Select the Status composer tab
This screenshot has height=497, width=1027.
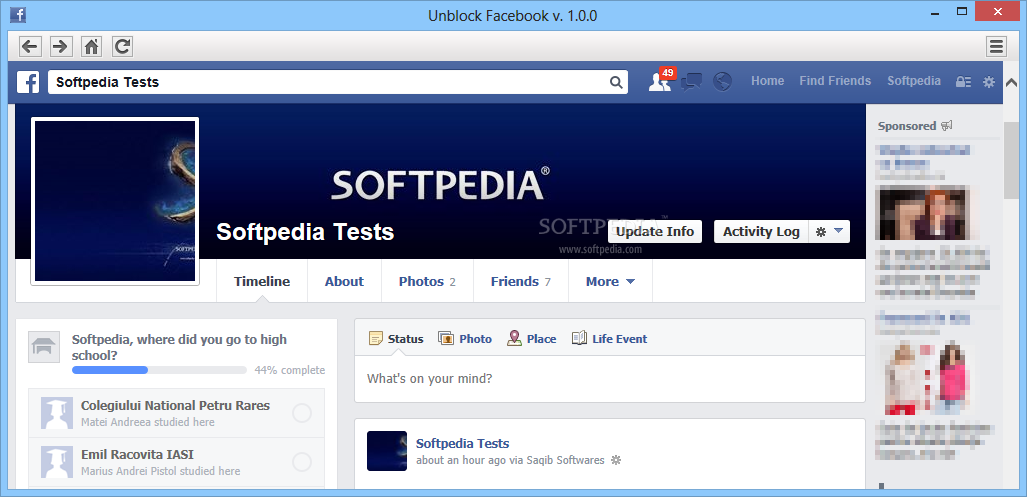tap(396, 339)
